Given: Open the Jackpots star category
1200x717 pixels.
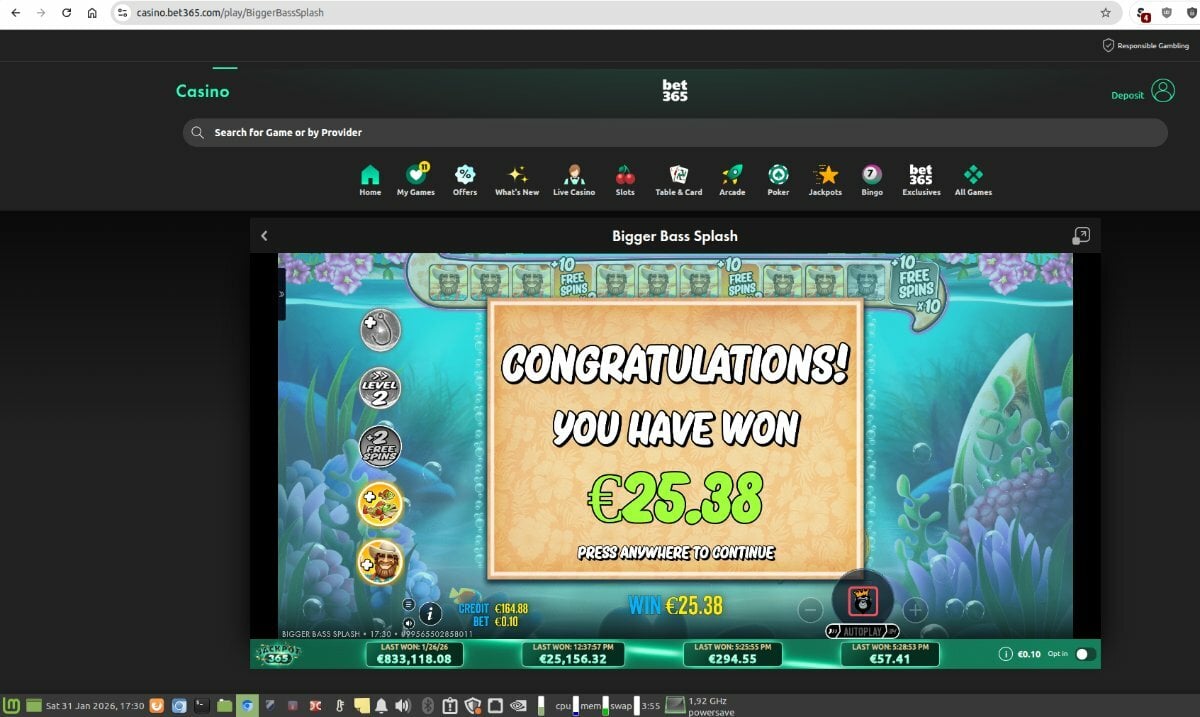Looking at the screenshot, I should pyautogui.click(x=825, y=180).
